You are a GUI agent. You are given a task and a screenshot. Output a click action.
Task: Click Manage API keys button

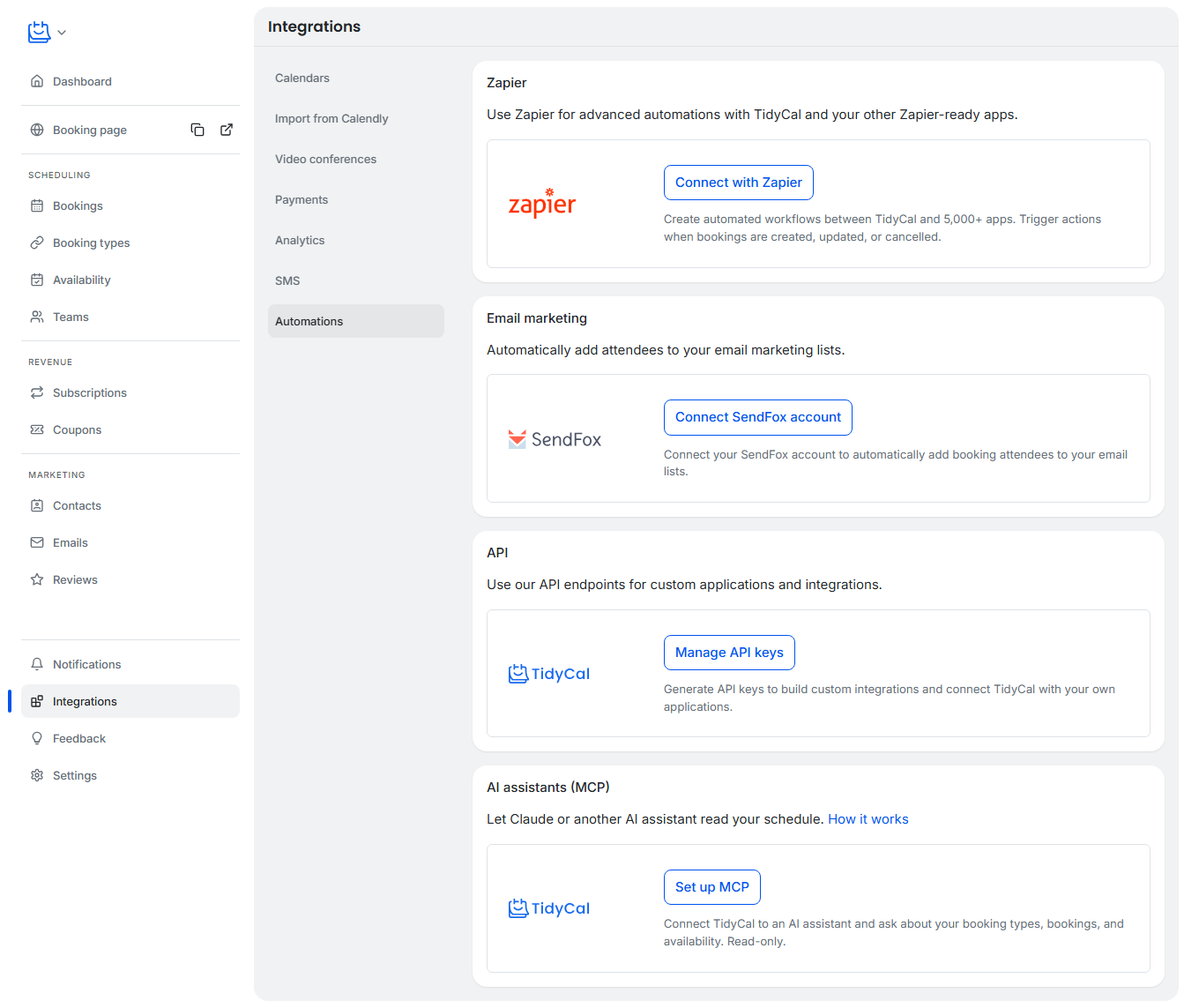click(729, 653)
